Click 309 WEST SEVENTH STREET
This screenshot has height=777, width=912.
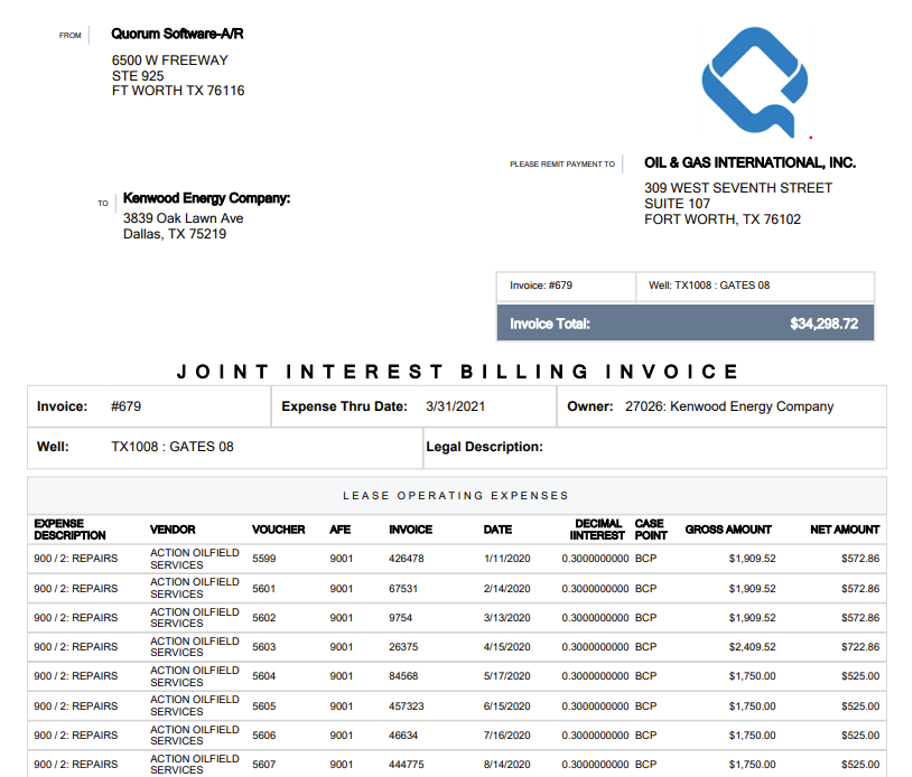click(738, 188)
